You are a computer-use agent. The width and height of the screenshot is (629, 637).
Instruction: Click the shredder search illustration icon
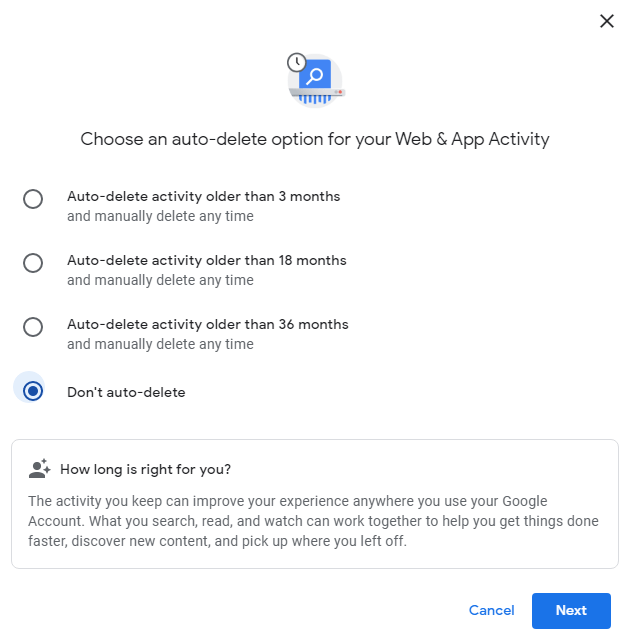pos(316,81)
